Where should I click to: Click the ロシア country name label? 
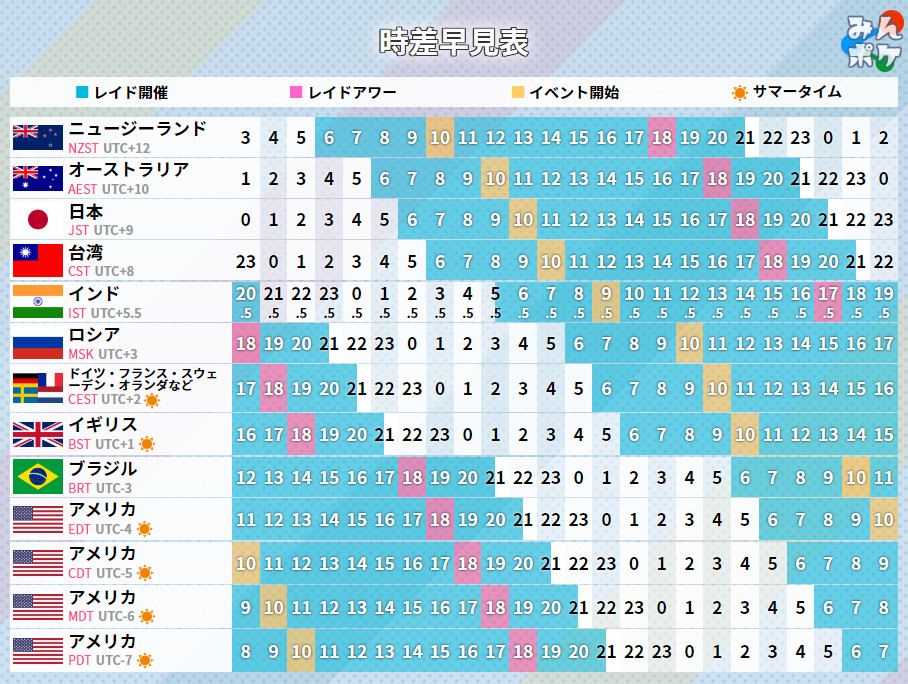click(94, 335)
